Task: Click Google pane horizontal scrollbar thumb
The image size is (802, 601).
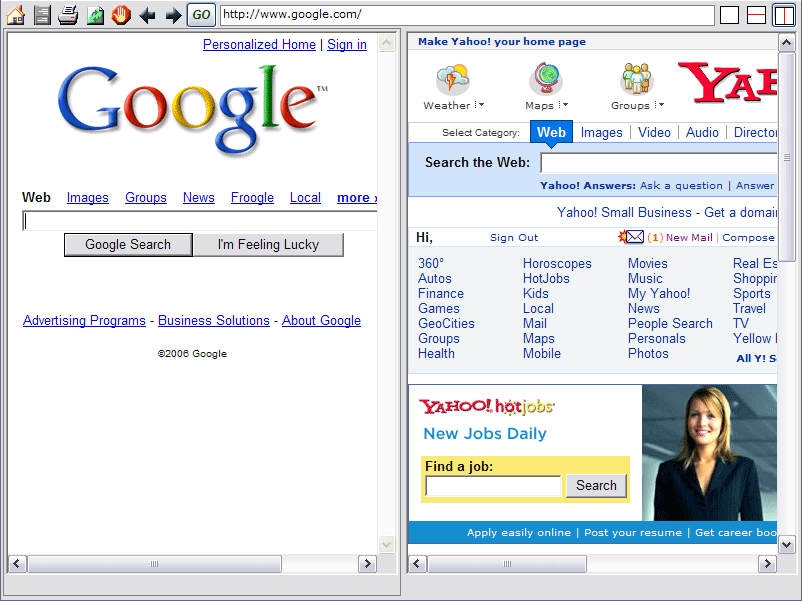Action: (154, 564)
